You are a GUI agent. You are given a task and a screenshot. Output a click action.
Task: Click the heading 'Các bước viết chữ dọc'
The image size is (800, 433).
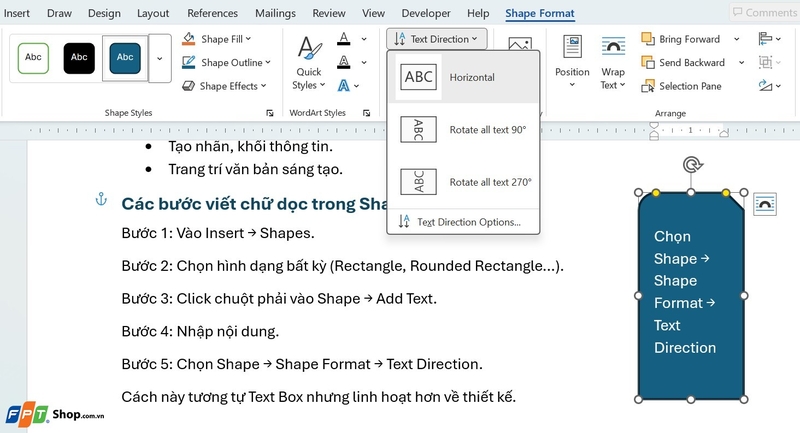(x=213, y=204)
